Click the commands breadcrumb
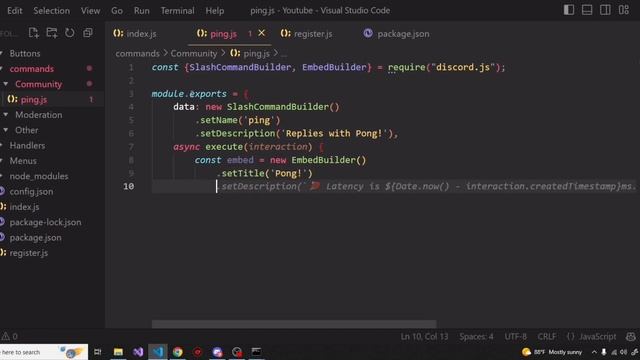The image size is (640, 360). tap(137, 53)
